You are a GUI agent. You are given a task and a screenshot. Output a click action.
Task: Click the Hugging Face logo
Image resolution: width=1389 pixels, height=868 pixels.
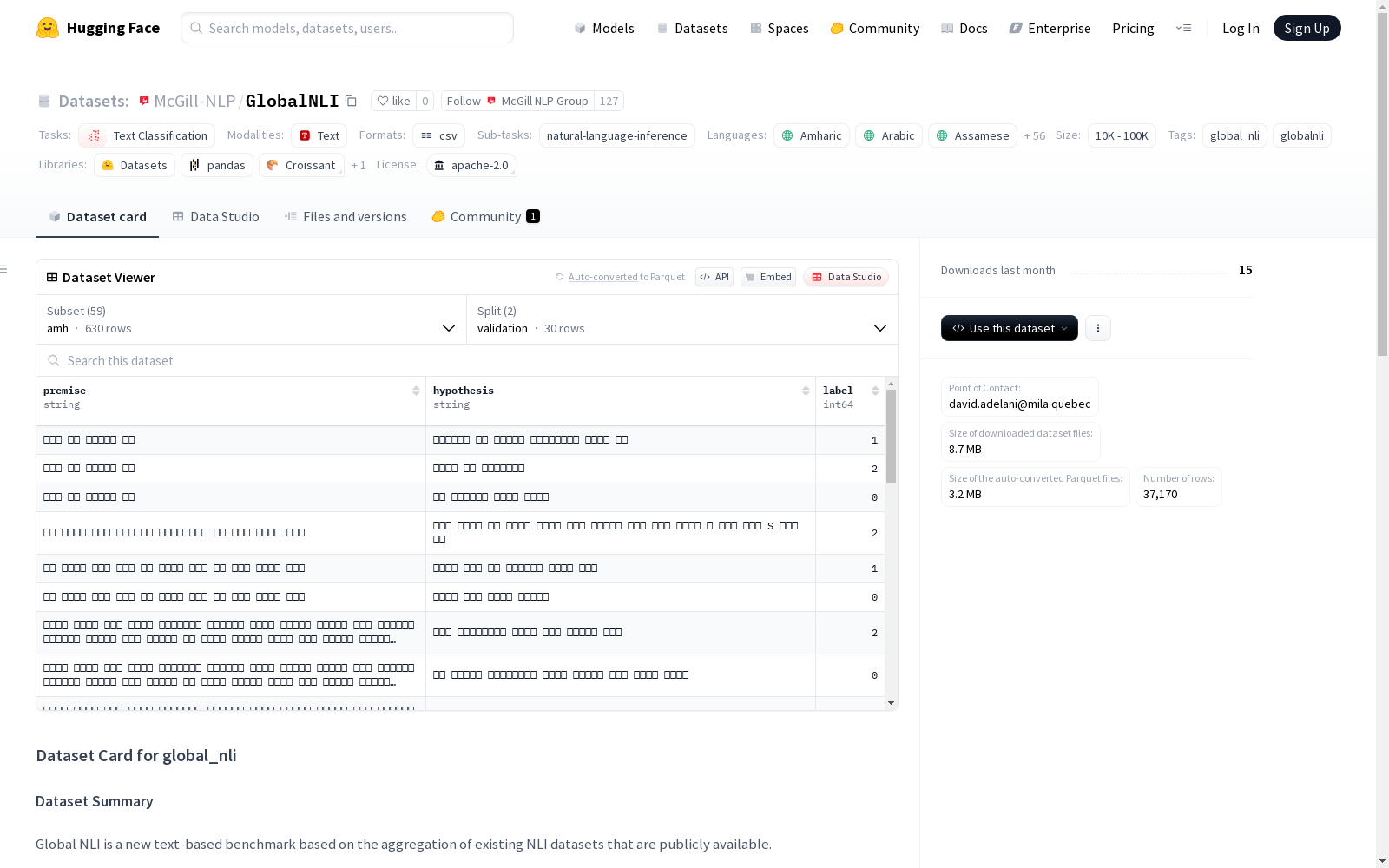[x=98, y=28]
